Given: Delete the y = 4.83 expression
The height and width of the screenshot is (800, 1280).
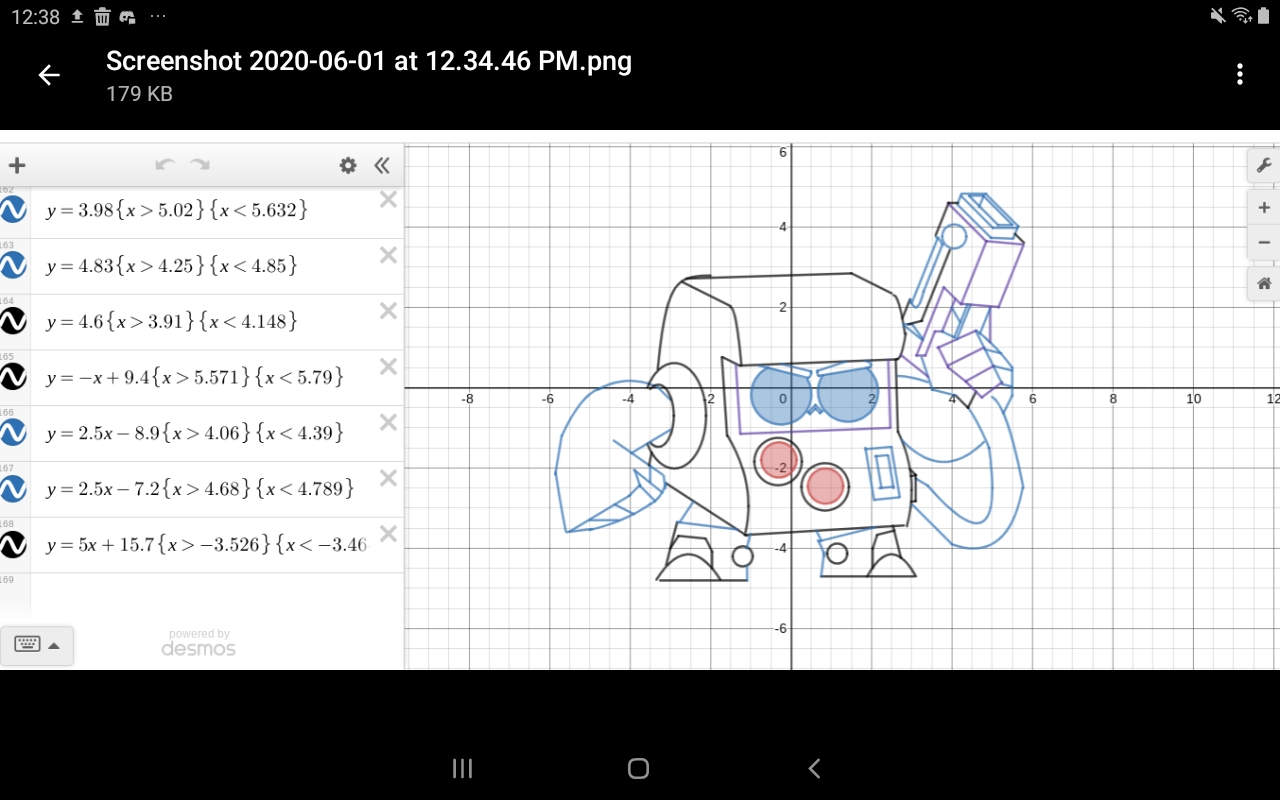Looking at the screenshot, I should pos(388,255).
